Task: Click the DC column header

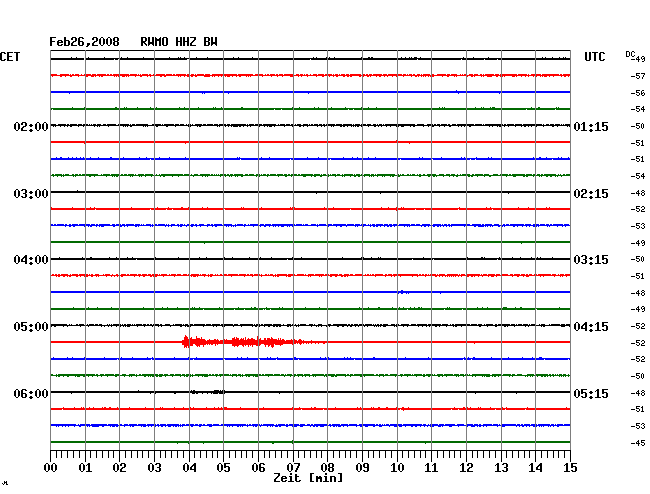Action: coord(630,54)
